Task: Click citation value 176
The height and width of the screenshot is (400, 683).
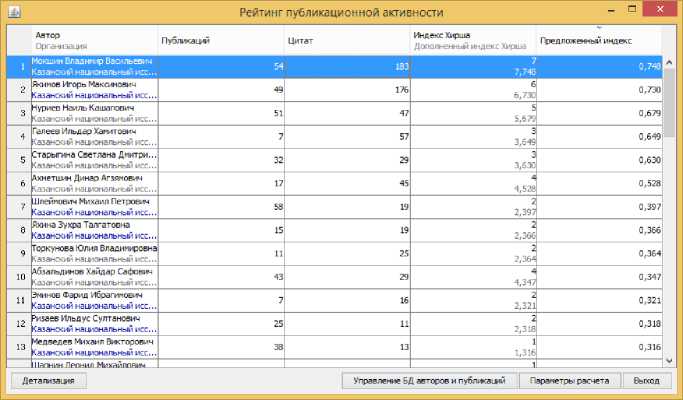Action: click(x=402, y=90)
